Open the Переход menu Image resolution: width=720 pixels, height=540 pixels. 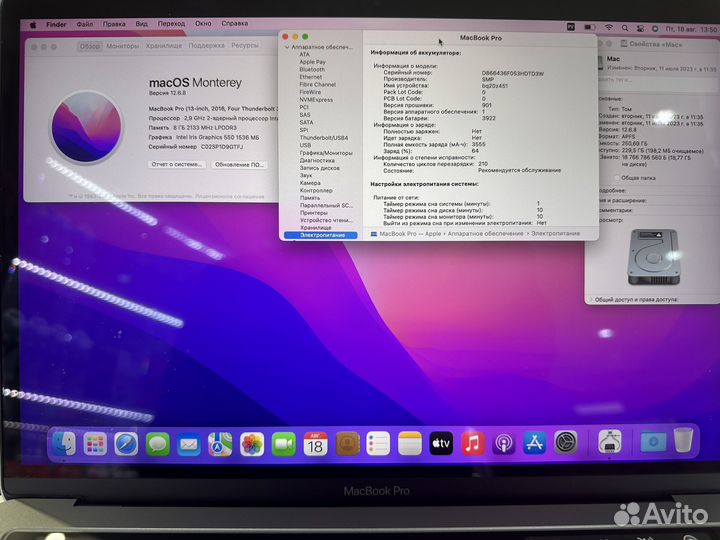coord(171,23)
